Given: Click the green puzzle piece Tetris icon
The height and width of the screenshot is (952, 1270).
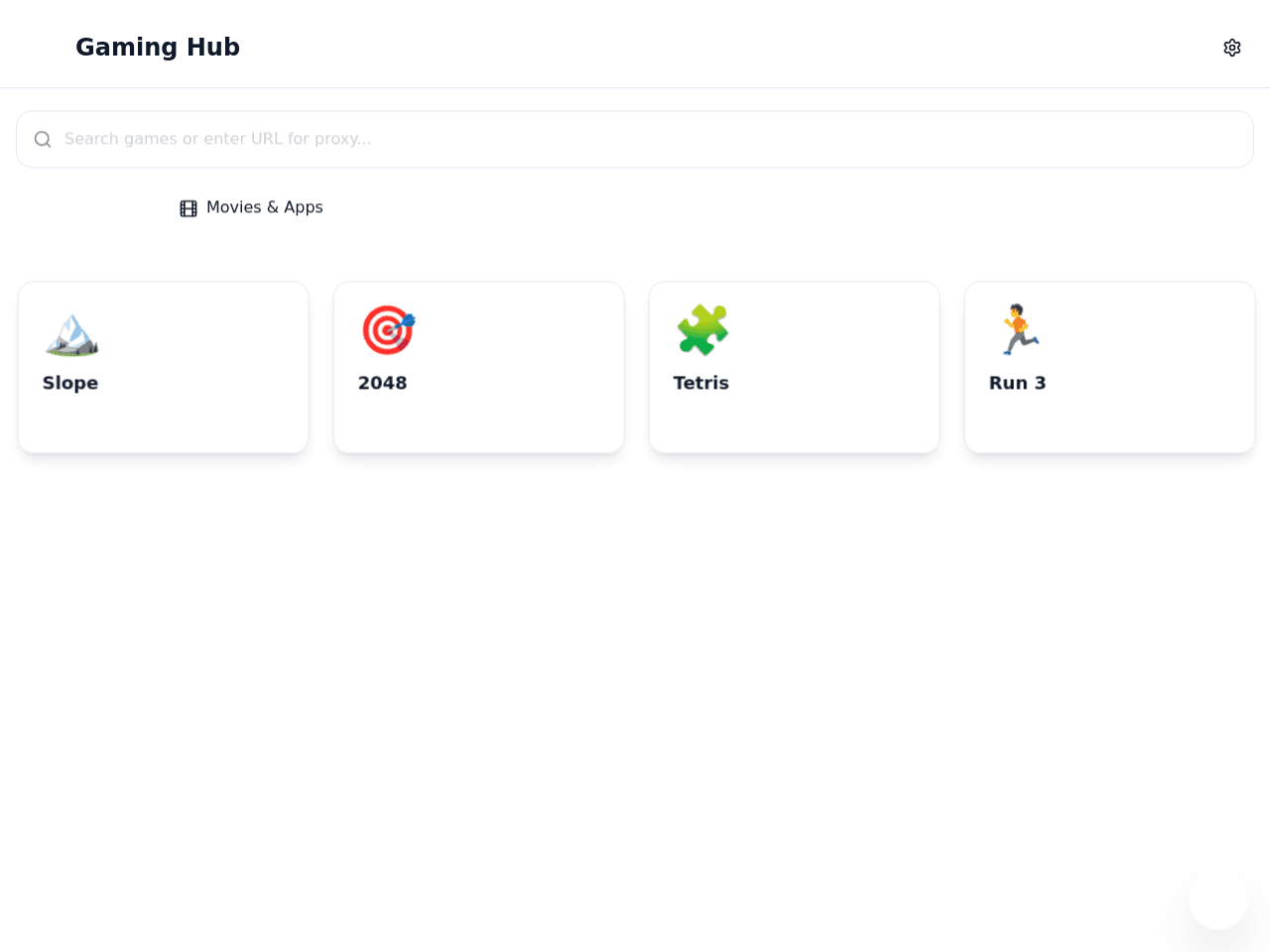Looking at the screenshot, I should click(702, 331).
